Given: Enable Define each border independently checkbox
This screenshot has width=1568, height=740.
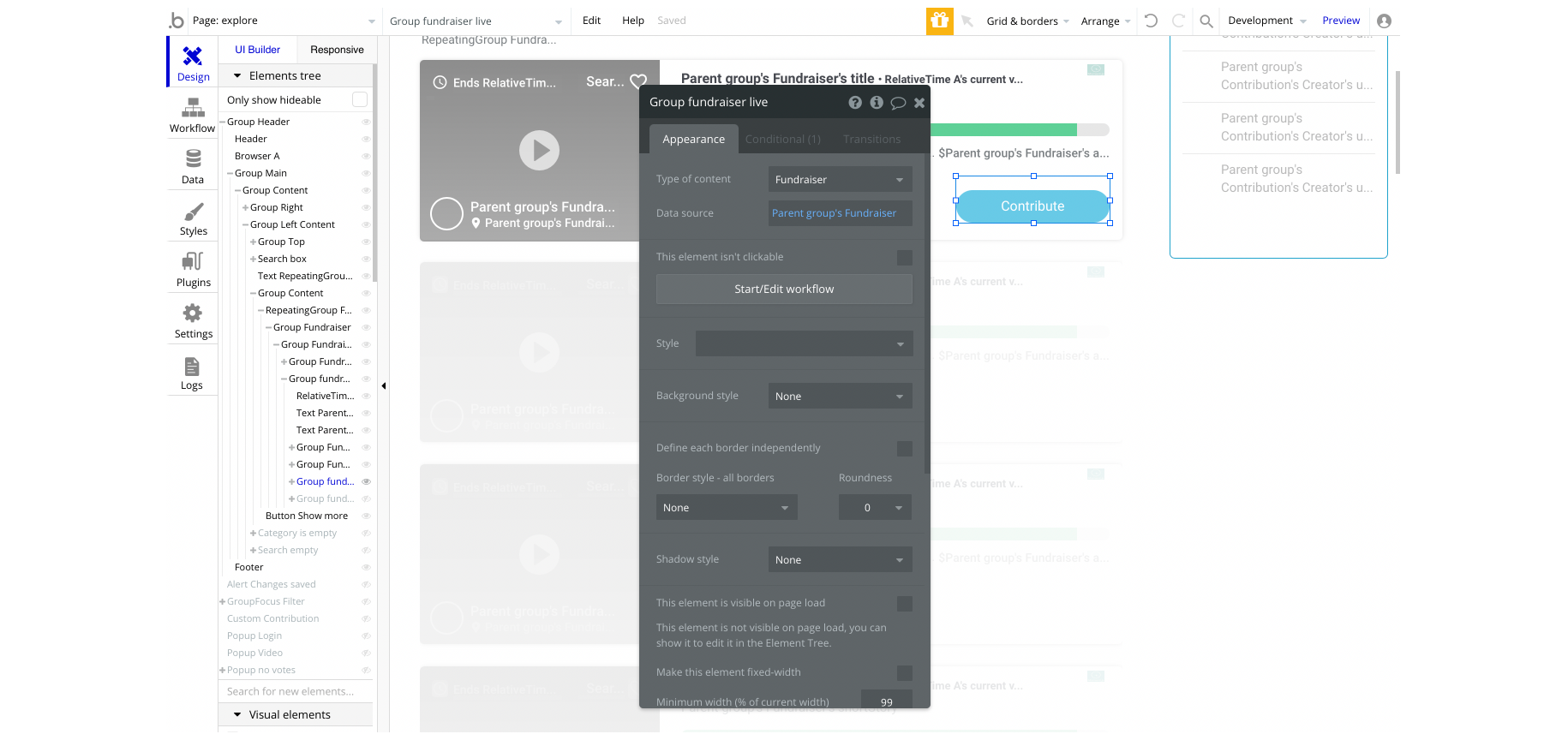Looking at the screenshot, I should coord(904,448).
